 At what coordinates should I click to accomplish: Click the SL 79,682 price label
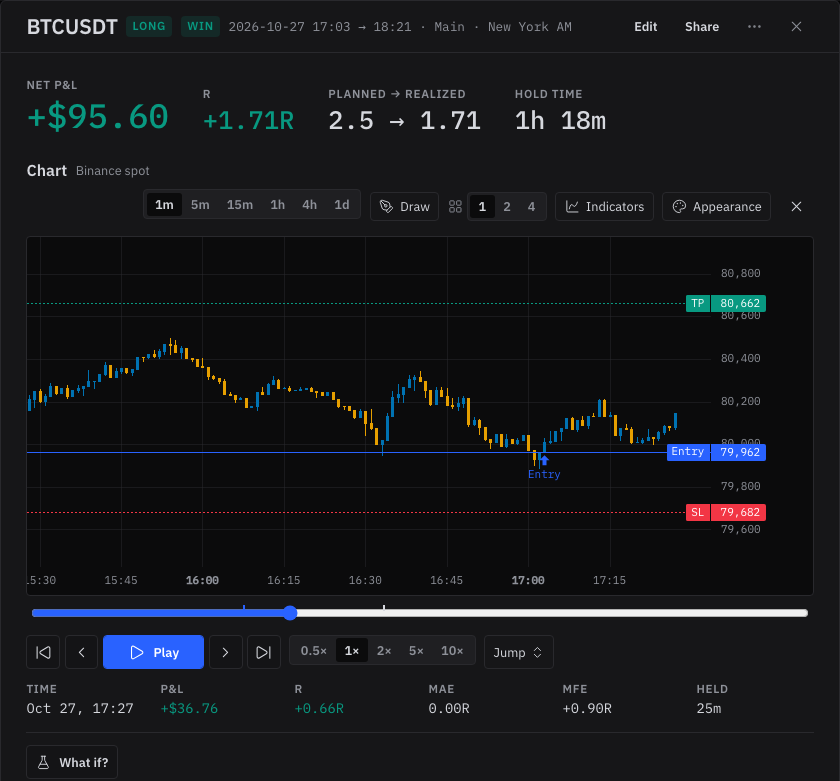click(x=726, y=513)
